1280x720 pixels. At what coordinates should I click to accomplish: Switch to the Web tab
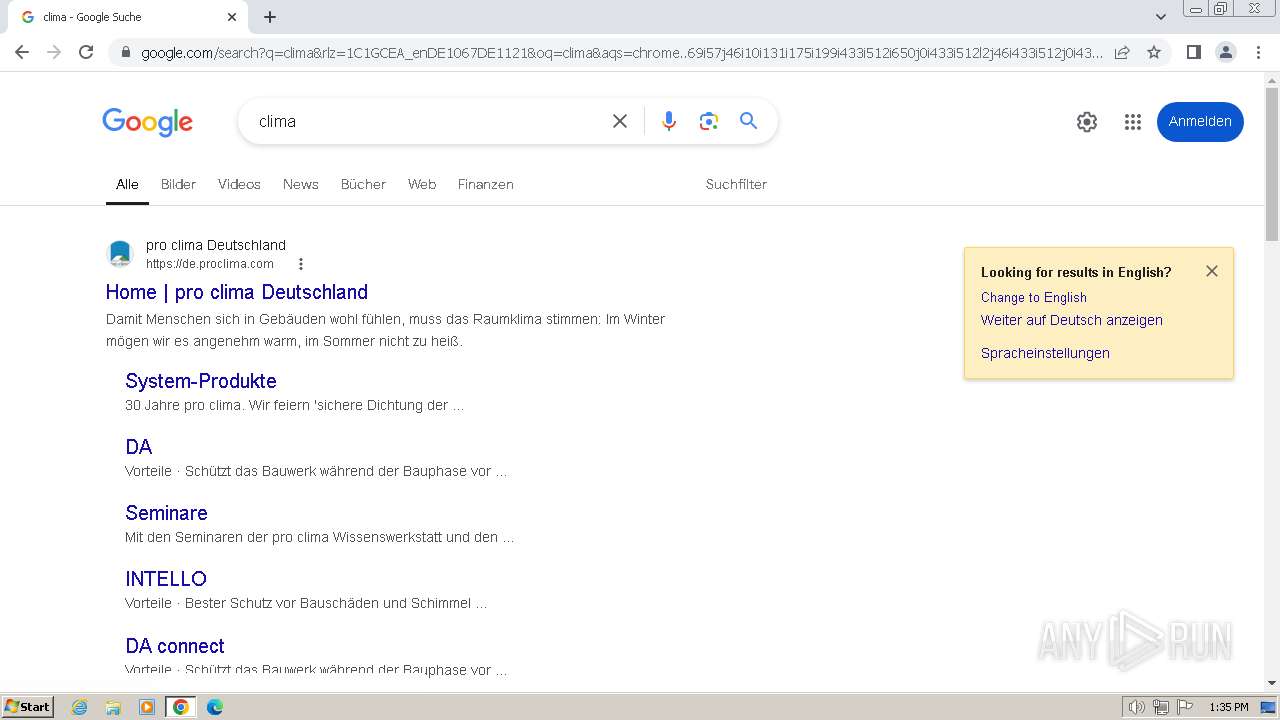coord(422,184)
